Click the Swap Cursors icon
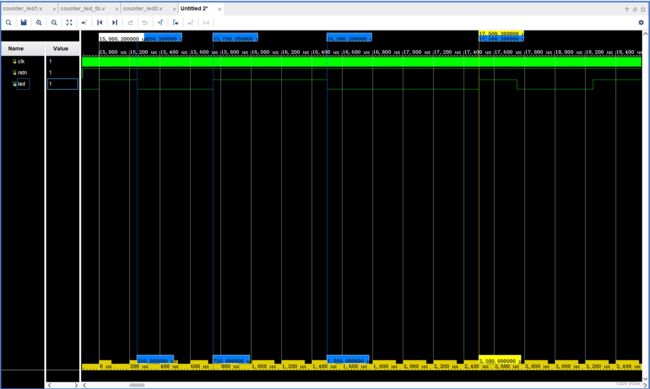The image size is (650, 389). [206, 22]
